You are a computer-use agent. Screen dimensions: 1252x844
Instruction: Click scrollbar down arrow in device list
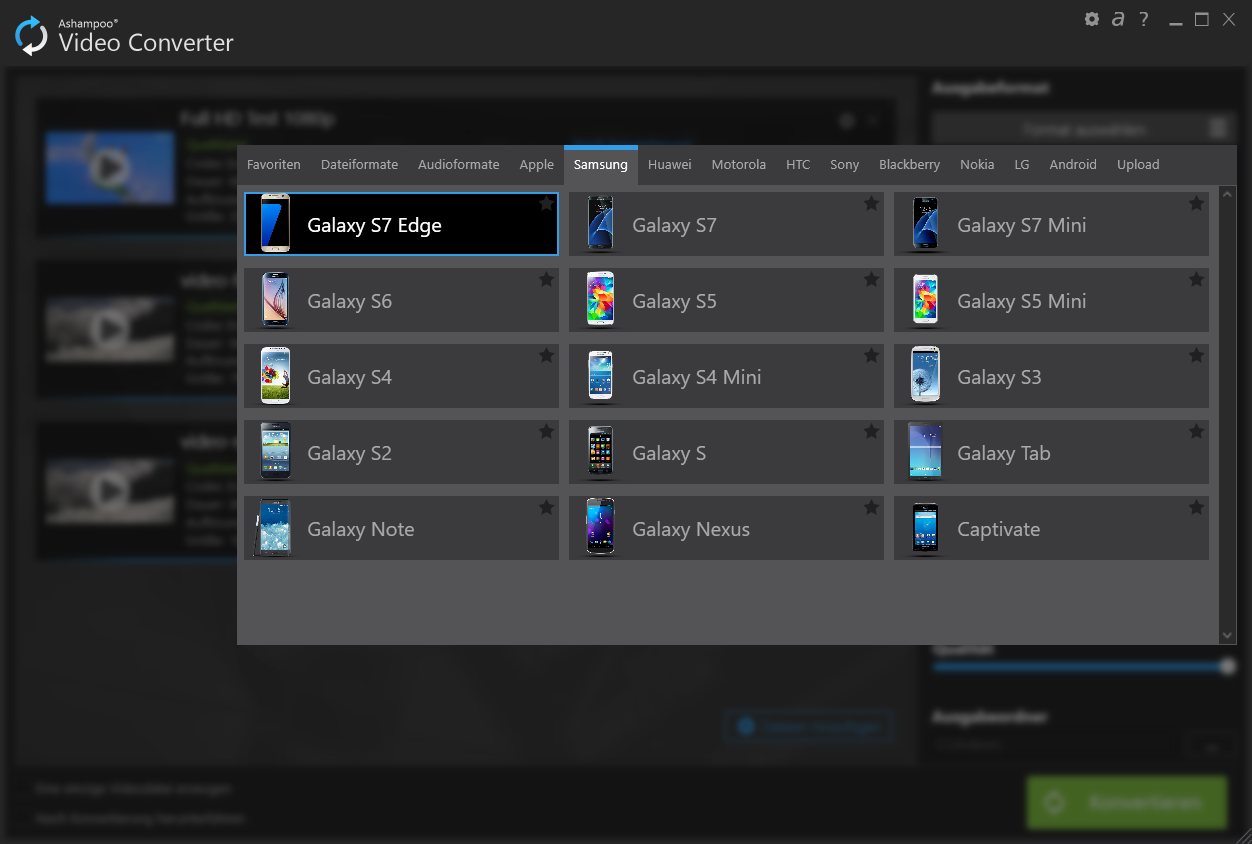click(x=1228, y=635)
